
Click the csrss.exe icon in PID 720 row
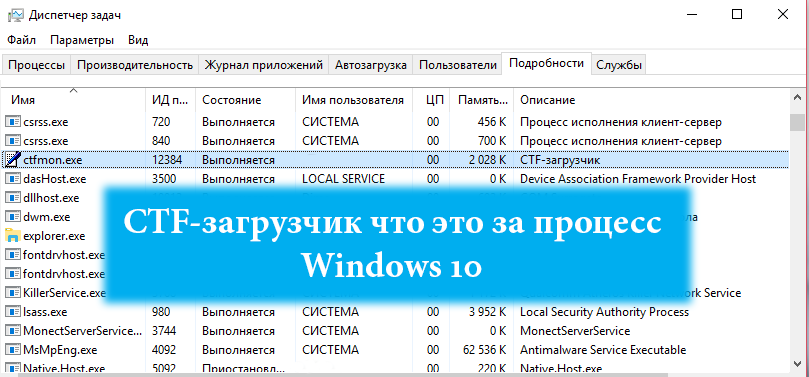click(12, 122)
